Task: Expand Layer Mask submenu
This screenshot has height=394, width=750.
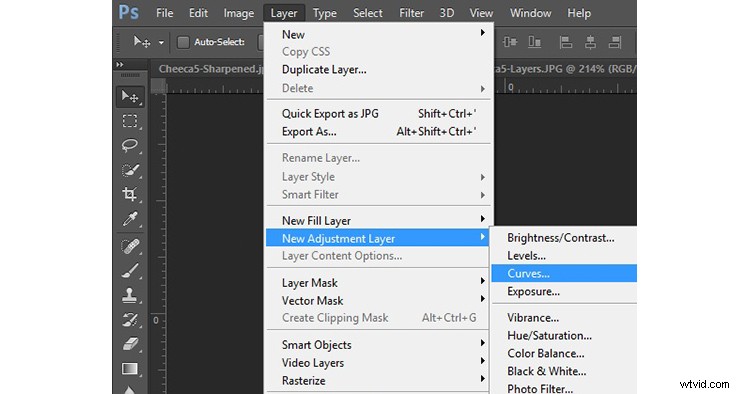Action: coord(483,281)
